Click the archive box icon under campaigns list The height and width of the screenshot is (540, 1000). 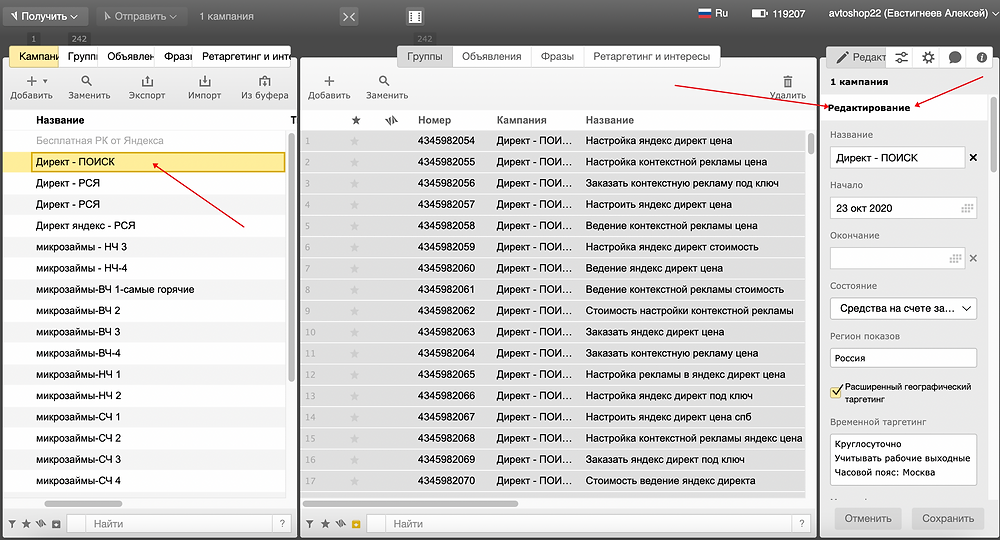(56, 524)
